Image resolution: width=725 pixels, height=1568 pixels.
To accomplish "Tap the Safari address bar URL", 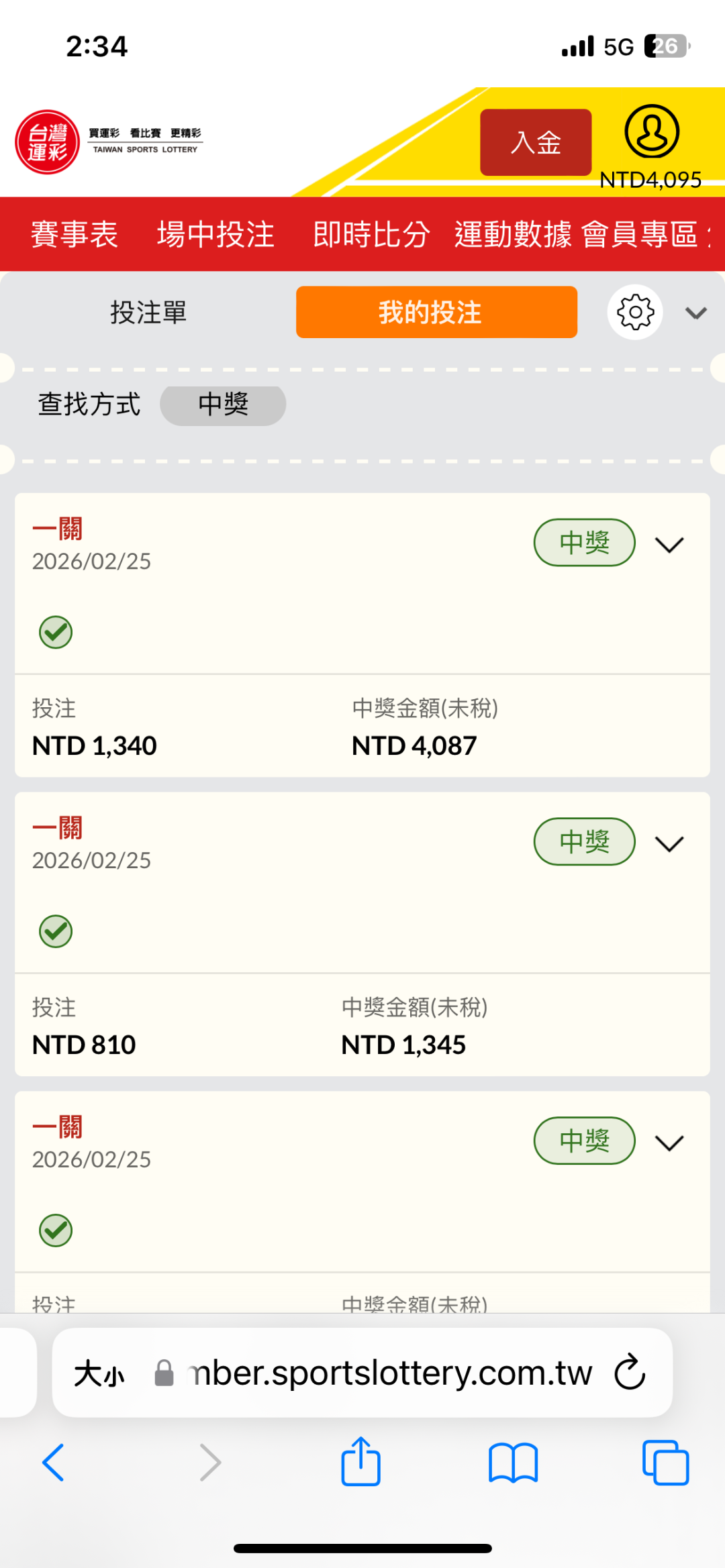I will point(389,1373).
